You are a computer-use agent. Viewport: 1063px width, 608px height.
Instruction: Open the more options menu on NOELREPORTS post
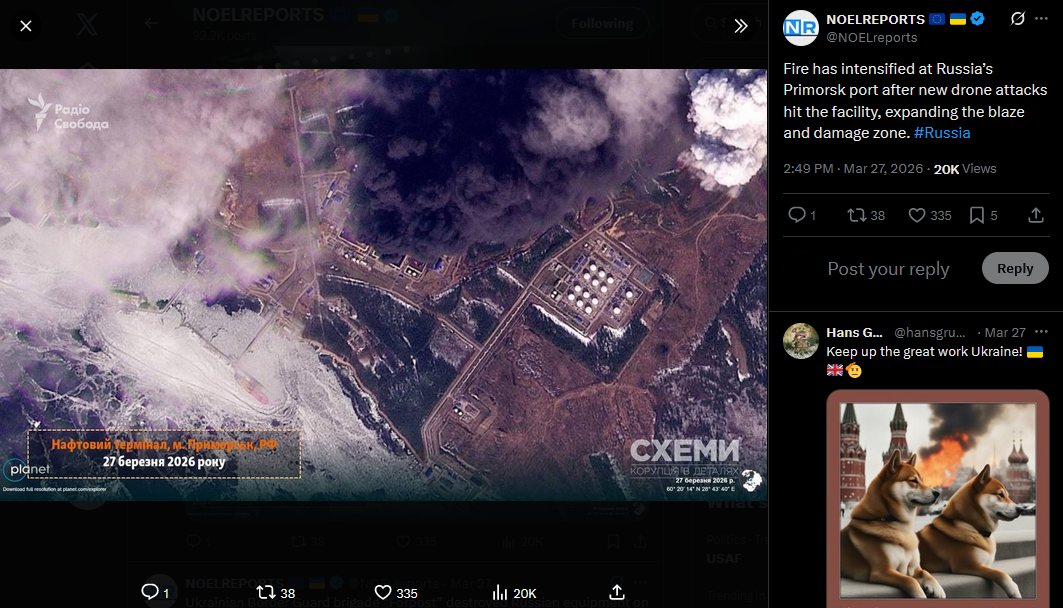pos(1041,19)
